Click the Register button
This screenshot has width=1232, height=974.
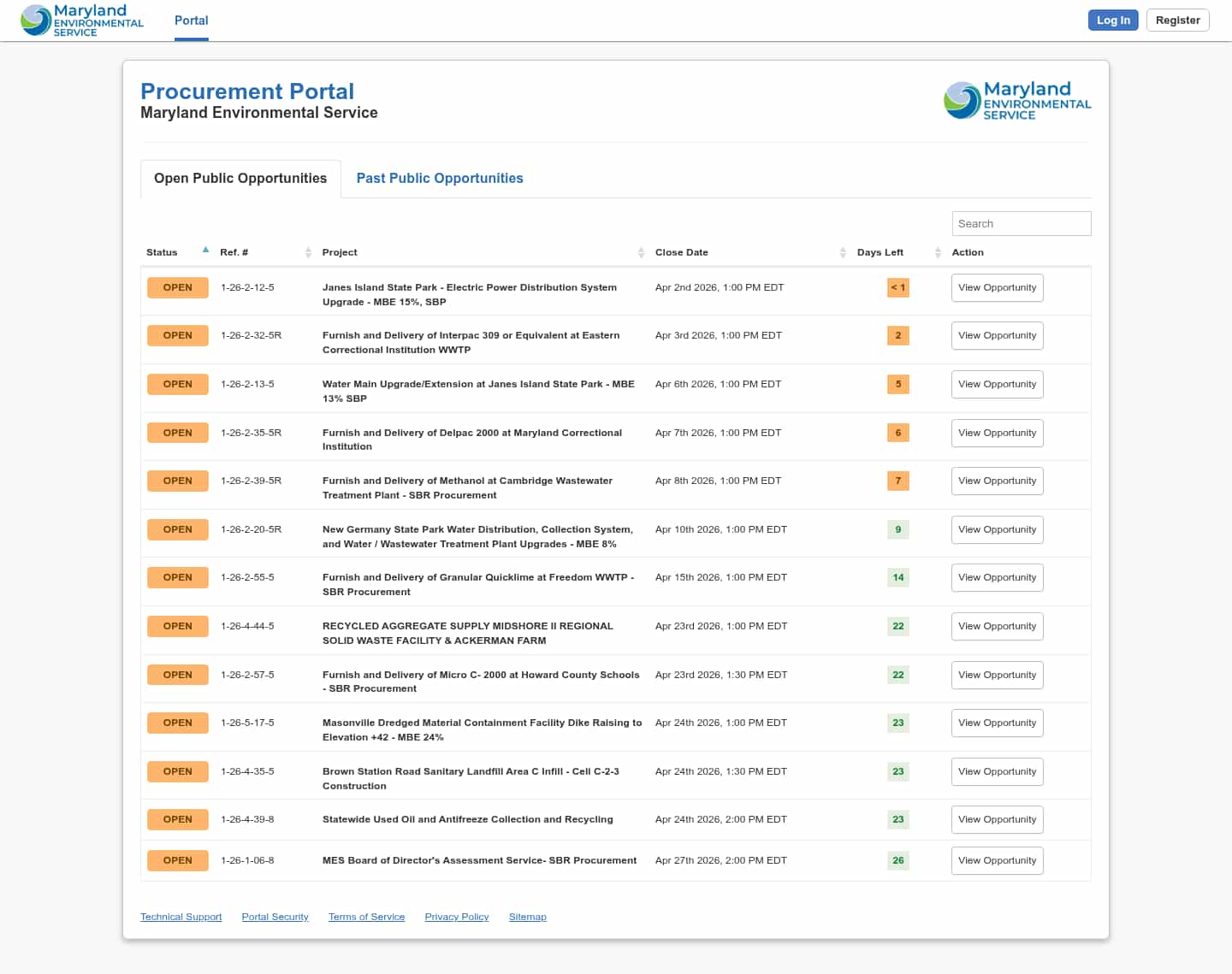tap(1177, 21)
